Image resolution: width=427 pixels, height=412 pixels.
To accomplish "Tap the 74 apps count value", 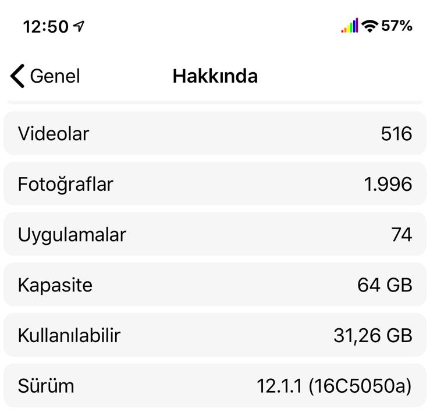I will [402, 234].
